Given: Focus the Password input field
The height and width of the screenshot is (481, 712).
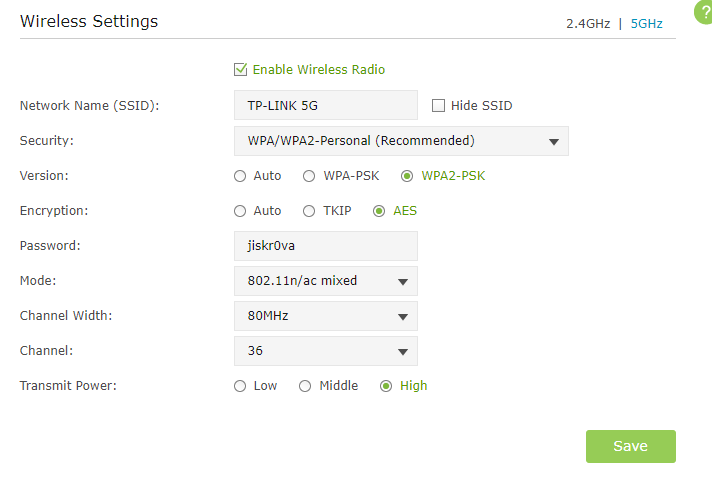Looking at the screenshot, I should point(325,246).
